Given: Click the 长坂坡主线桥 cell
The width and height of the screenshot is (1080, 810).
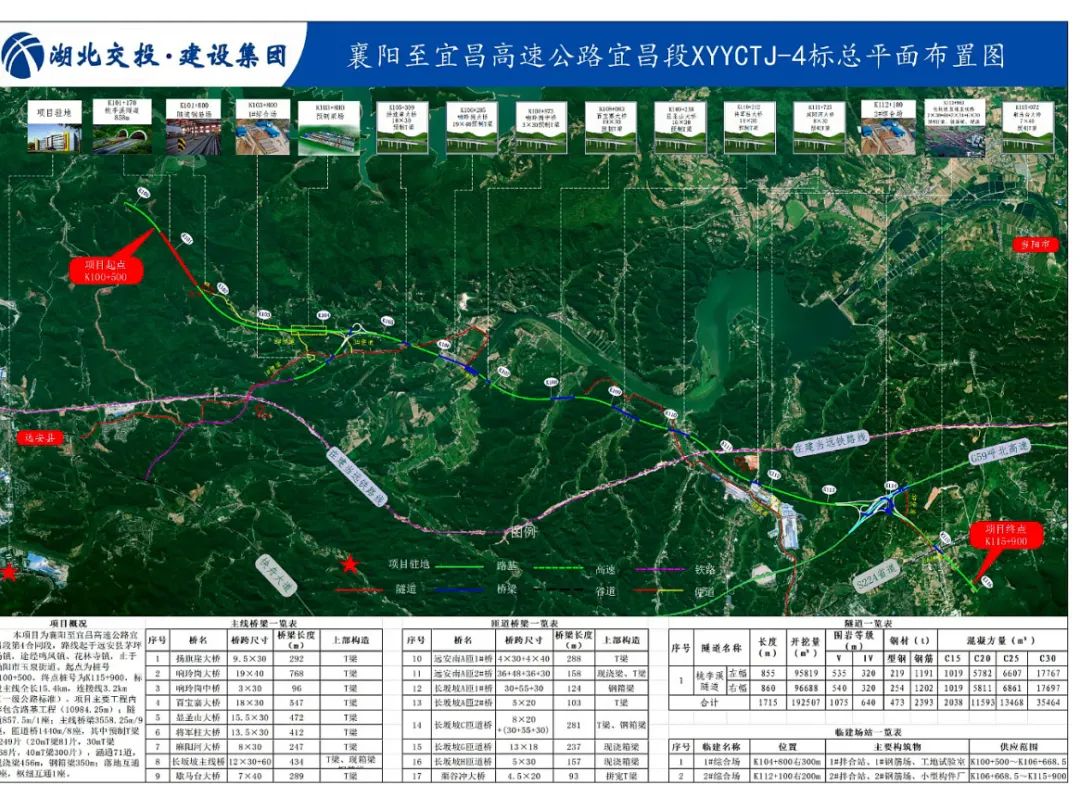Looking at the screenshot, I should 198,761.
